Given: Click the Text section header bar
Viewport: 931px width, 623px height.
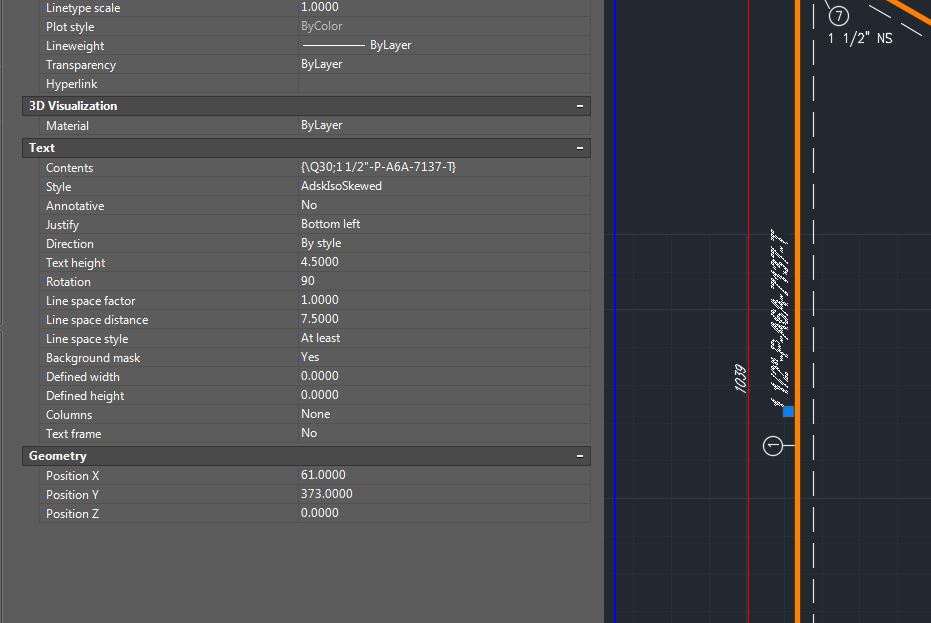Looking at the screenshot, I should click(x=300, y=147).
